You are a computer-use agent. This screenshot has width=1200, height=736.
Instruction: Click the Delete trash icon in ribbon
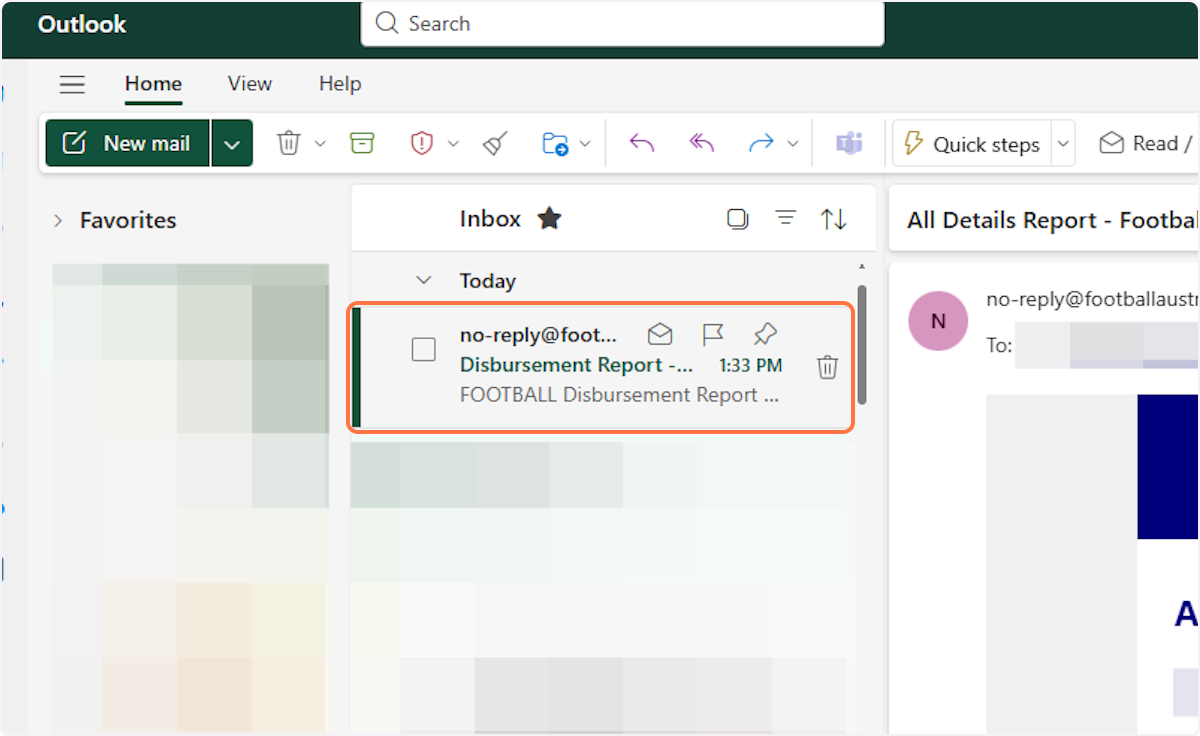click(288, 144)
